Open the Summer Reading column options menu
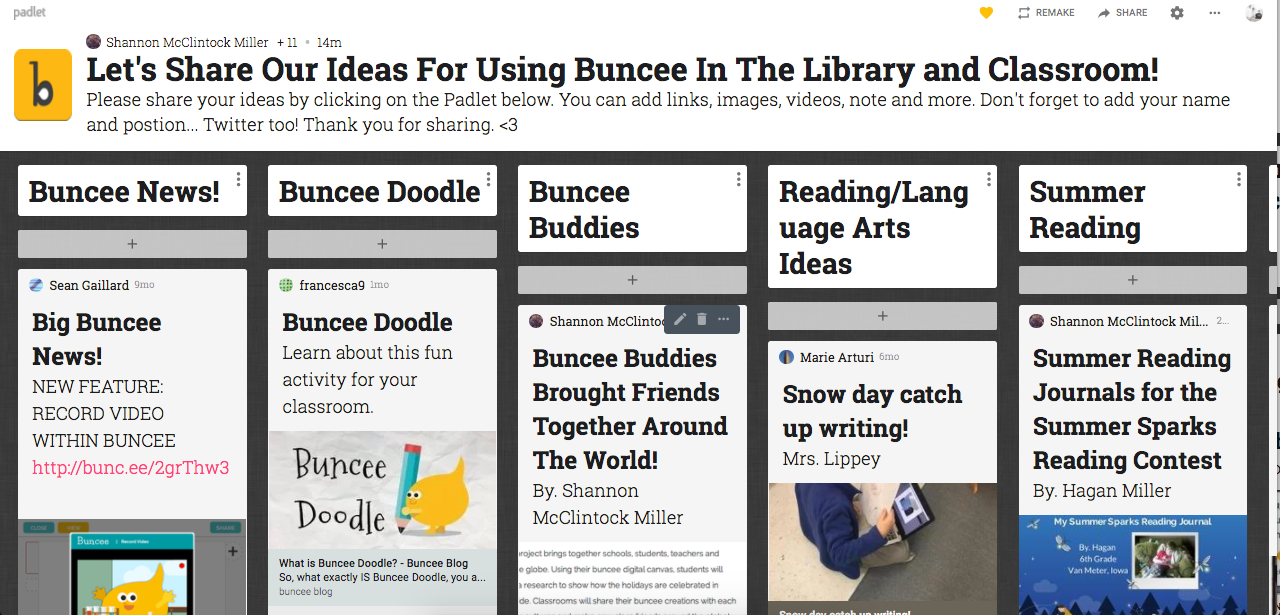The height and width of the screenshot is (615, 1280). pos(1238,178)
